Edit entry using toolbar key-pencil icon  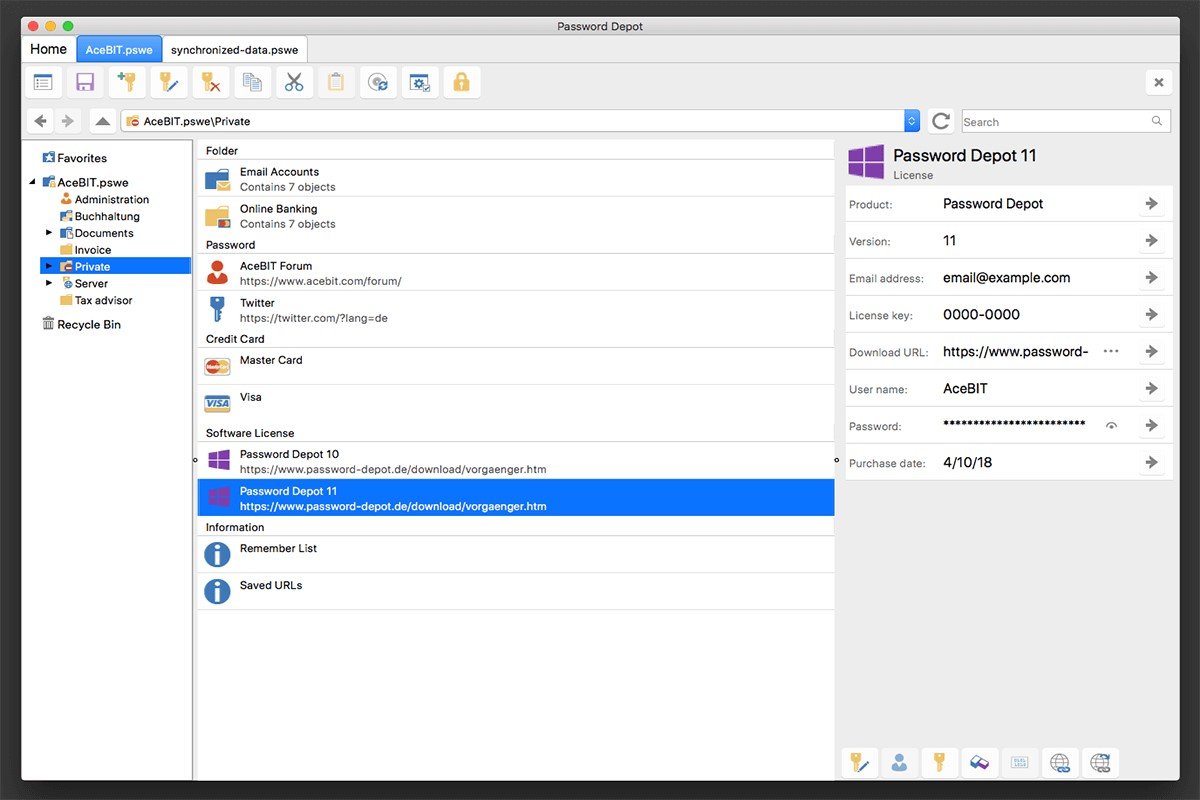point(169,83)
